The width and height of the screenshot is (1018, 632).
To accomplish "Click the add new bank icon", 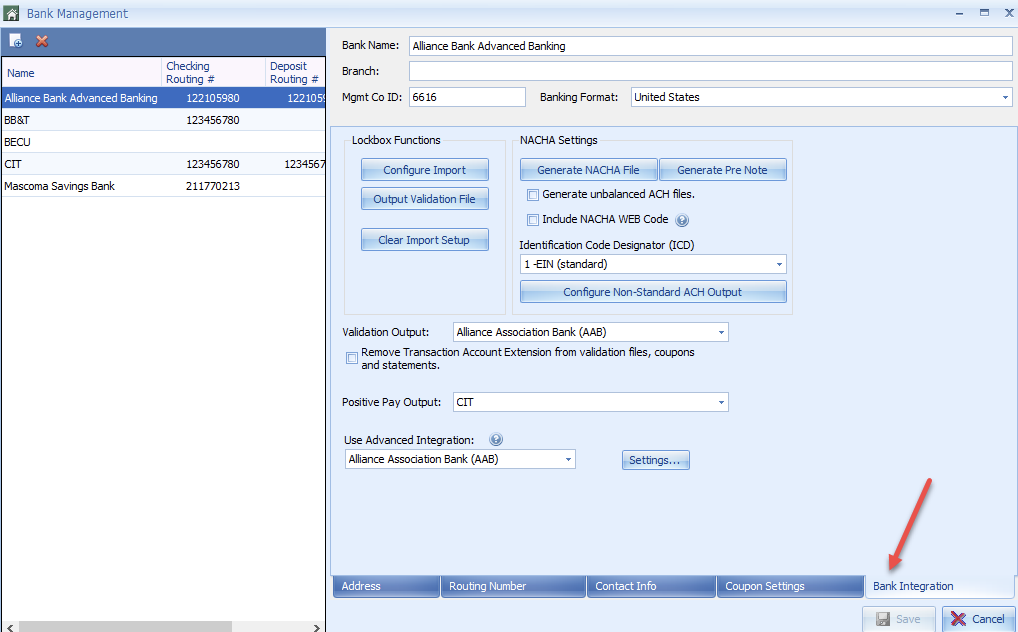I will 16,41.
